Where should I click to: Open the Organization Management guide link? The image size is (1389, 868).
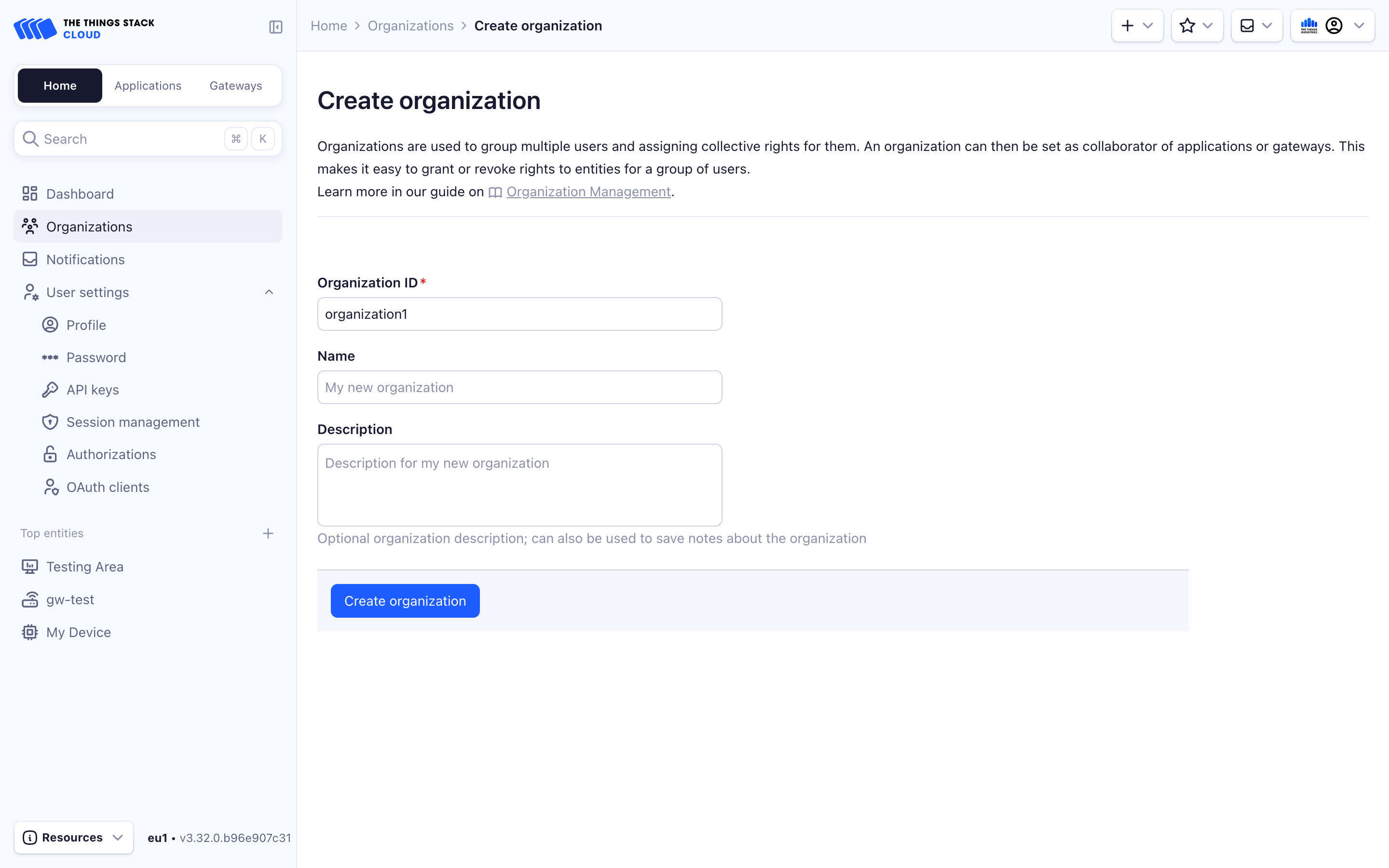coord(588,191)
